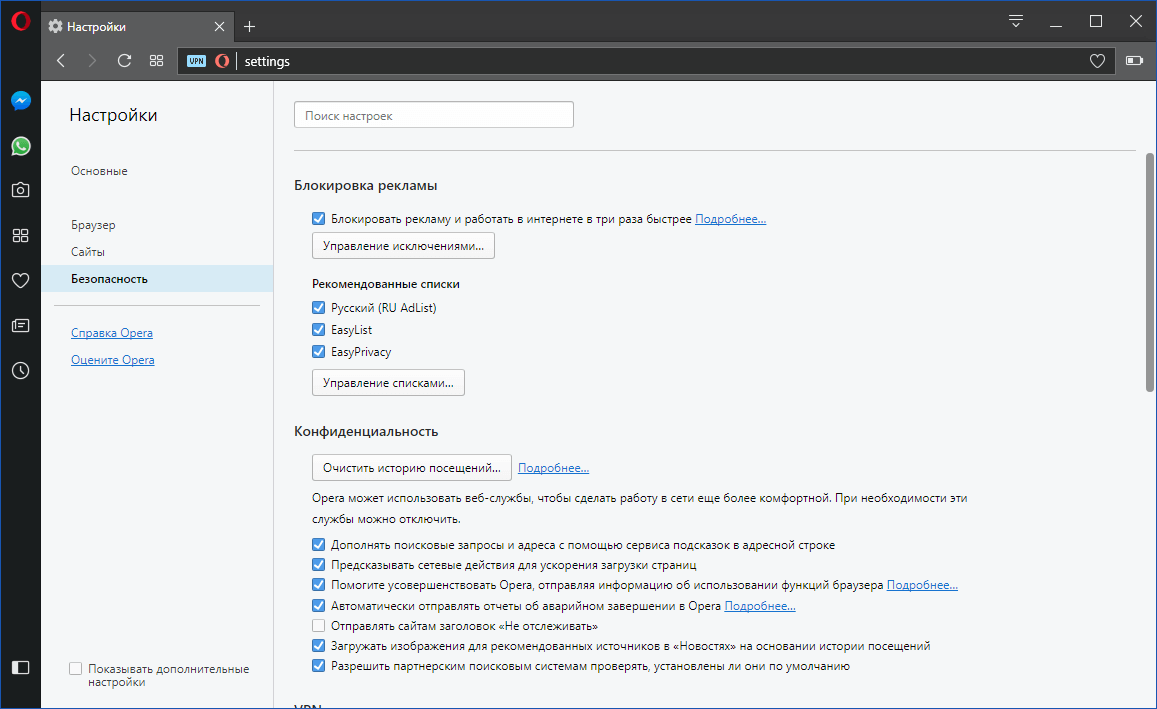The width and height of the screenshot is (1157, 709).
Task: Uncheck the EasyPrivacy list checkbox
Action: click(x=319, y=352)
